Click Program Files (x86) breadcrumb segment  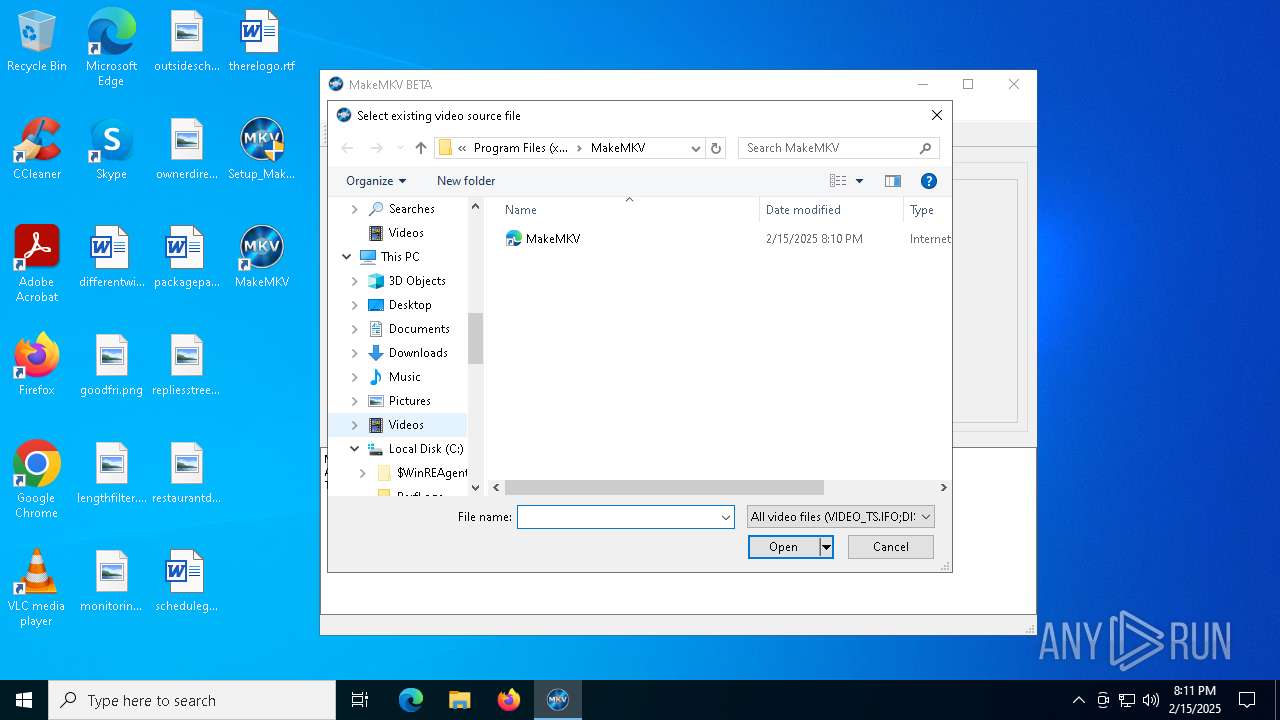click(520, 148)
